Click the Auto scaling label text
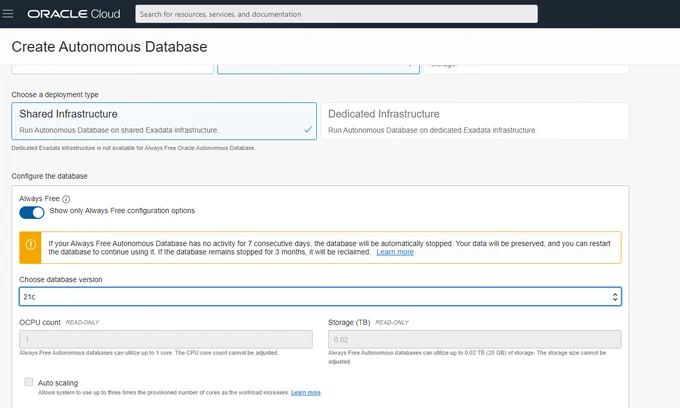 point(58,383)
